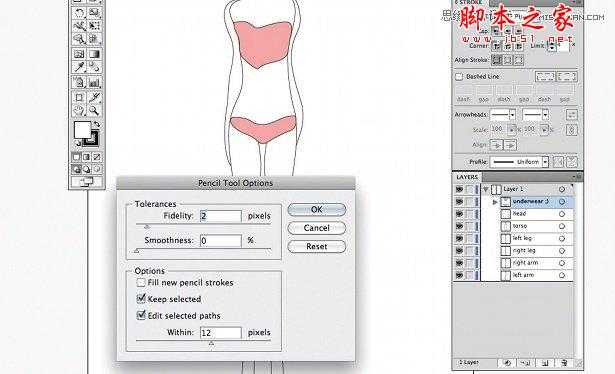Image resolution: width=615 pixels, height=374 pixels.
Task: Reset default fill and stroke
Action: point(78,143)
